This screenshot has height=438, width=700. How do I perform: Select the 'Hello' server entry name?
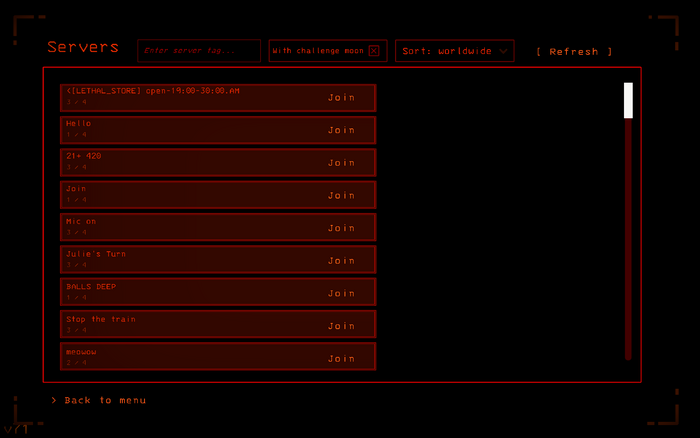(x=79, y=124)
